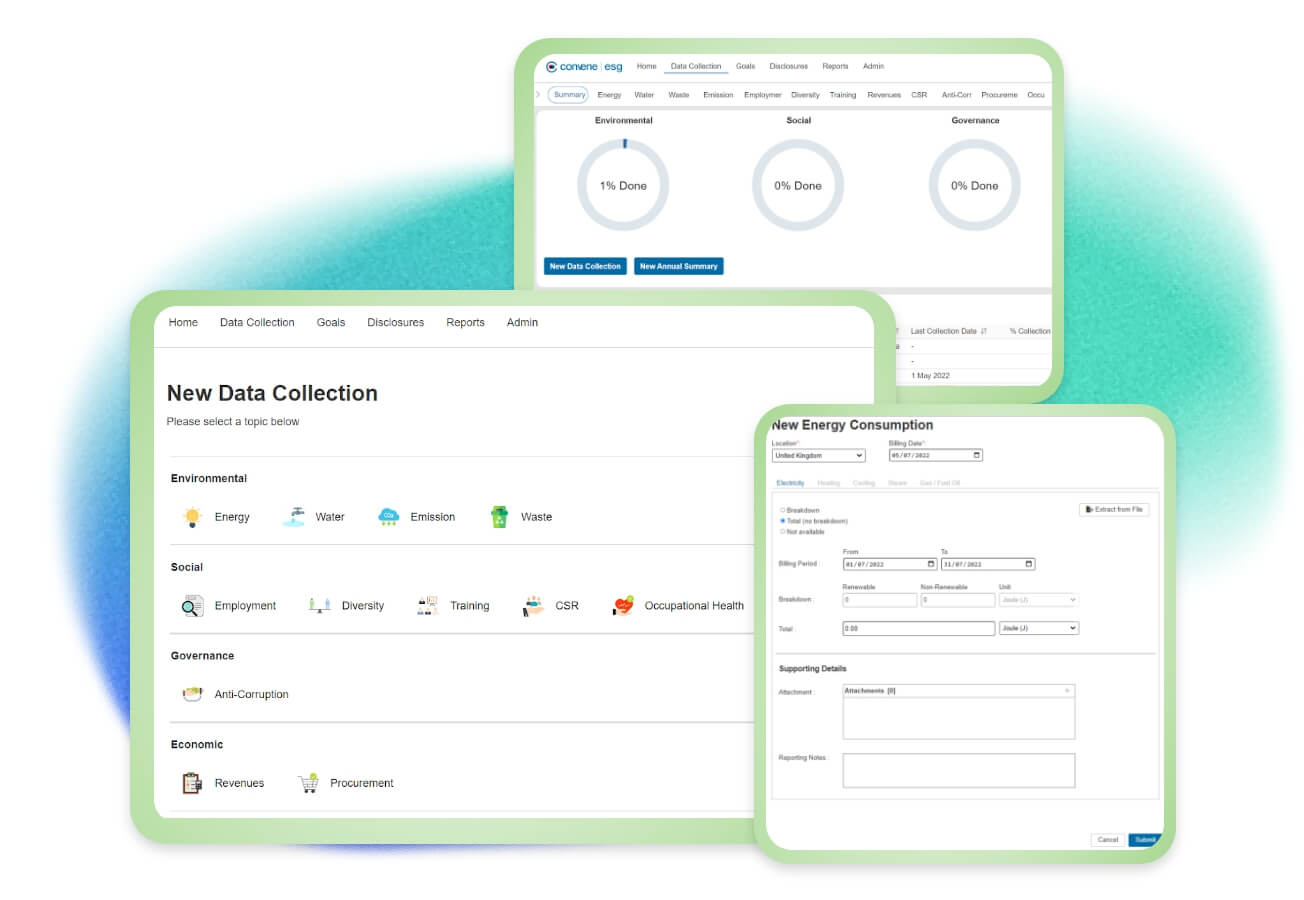Click the Water tap icon
1304x900 pixels.
pyautogui.click(x=293, y=517)
